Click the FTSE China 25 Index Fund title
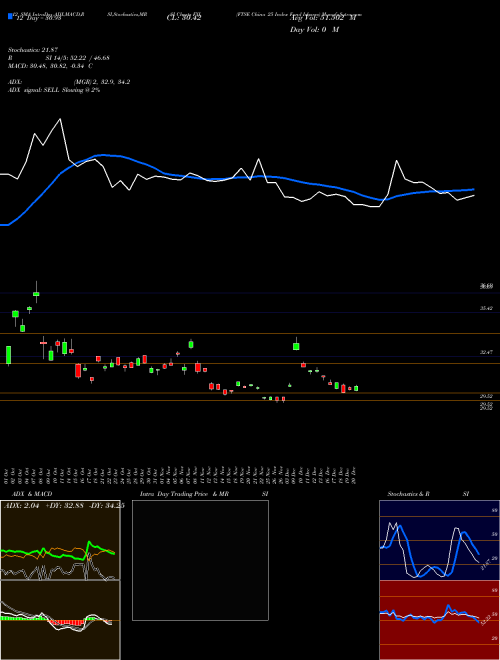 click(299, 14)
